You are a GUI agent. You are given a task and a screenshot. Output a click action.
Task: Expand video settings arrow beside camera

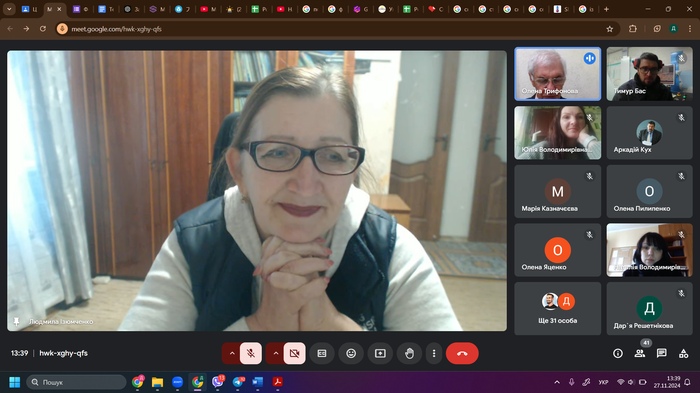[x=275, y=353]
